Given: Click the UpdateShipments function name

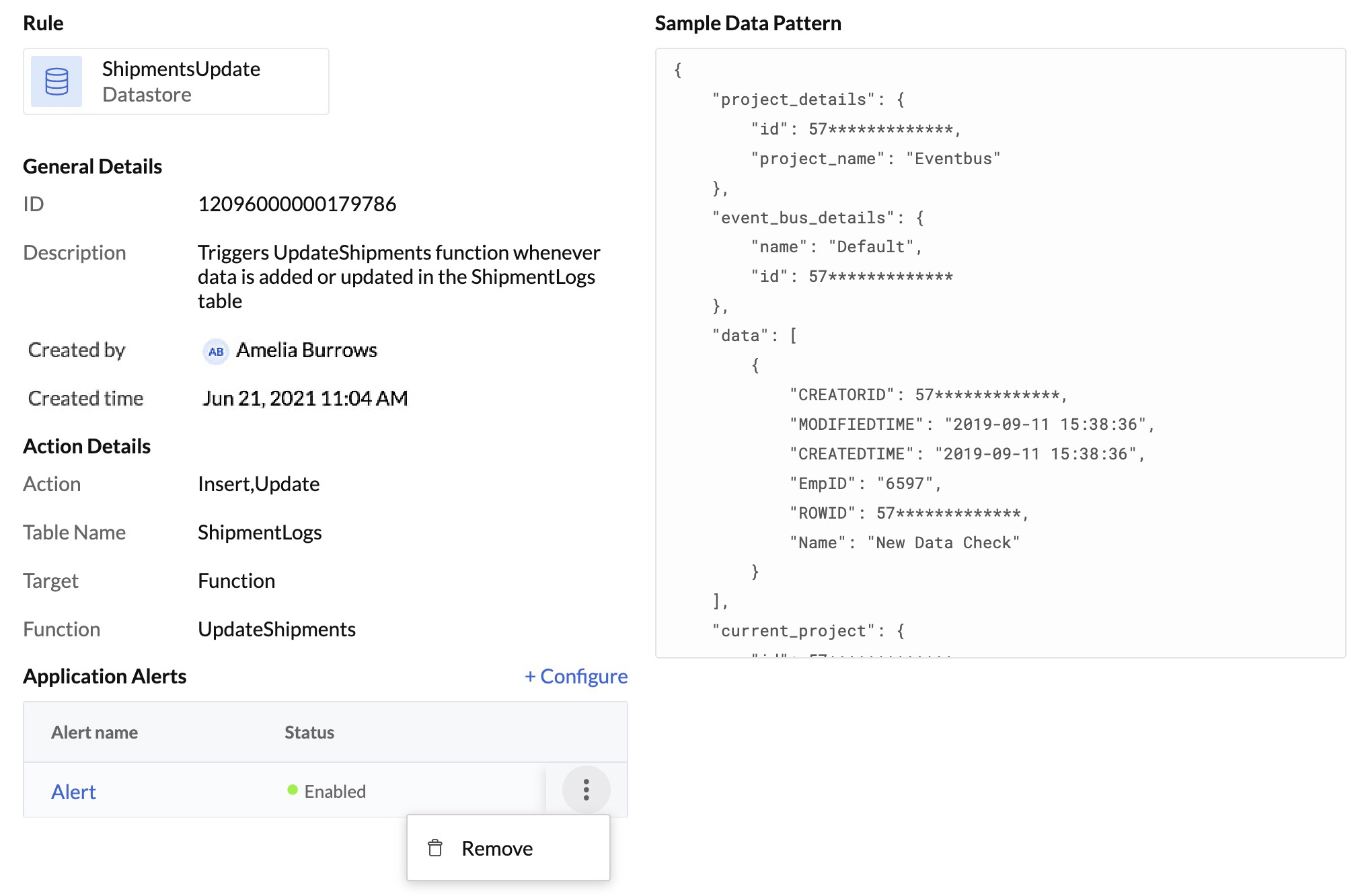Looking at the screenshot, I should coord(276,629).
